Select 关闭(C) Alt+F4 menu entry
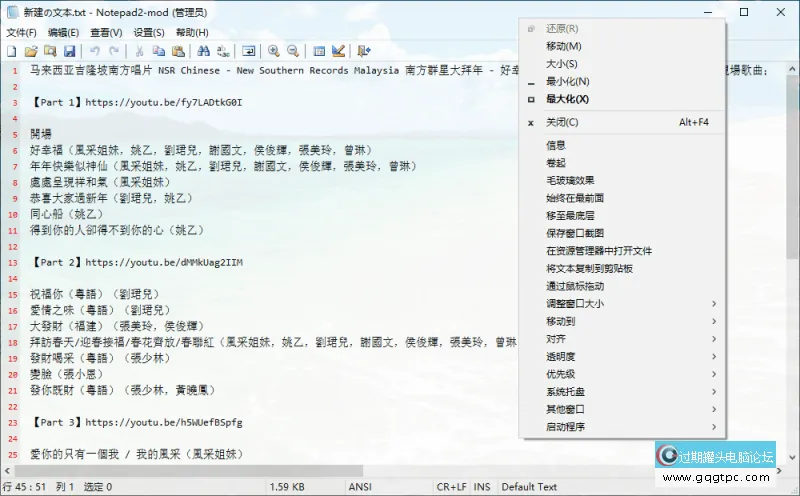Image resolution: width=800 pixels, height=496 pixels. (x=622, y=122)
